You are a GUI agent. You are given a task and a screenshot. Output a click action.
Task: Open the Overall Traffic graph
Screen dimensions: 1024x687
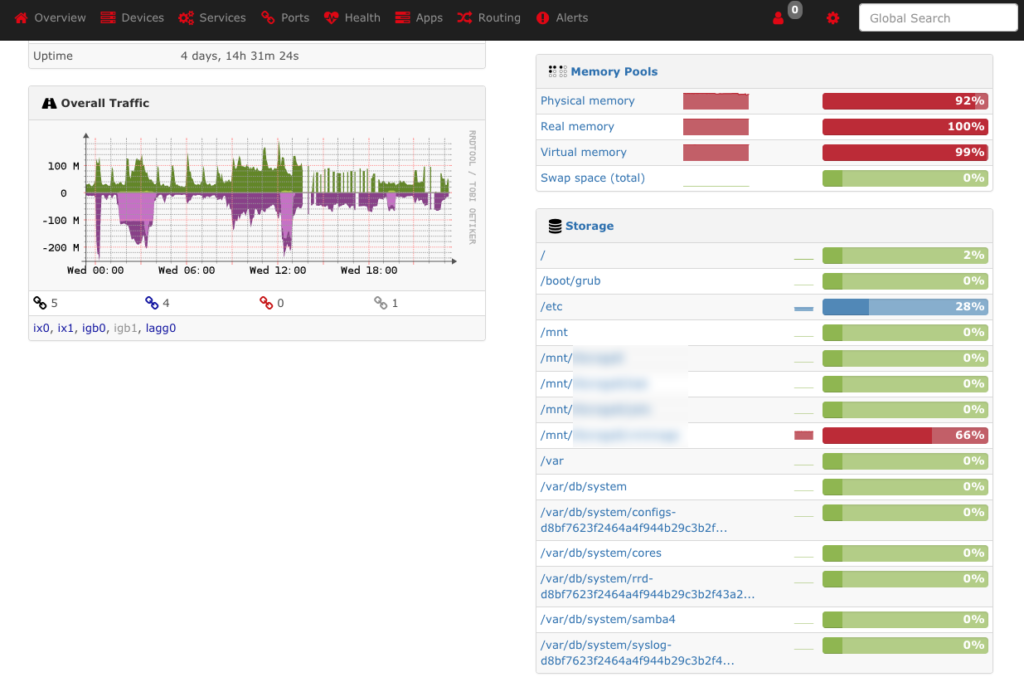[x=257, y=202]
